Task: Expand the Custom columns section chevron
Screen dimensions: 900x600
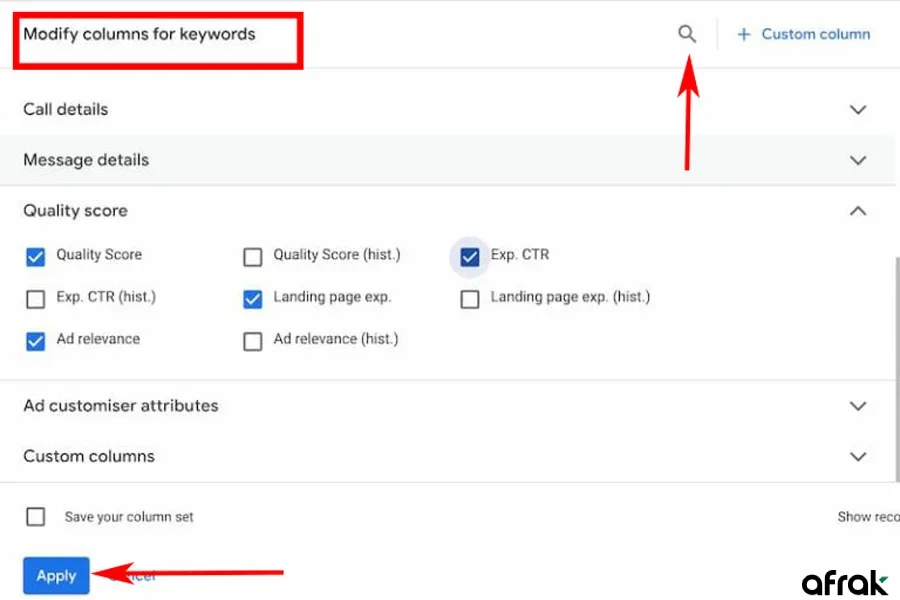Action: [857, 456]
